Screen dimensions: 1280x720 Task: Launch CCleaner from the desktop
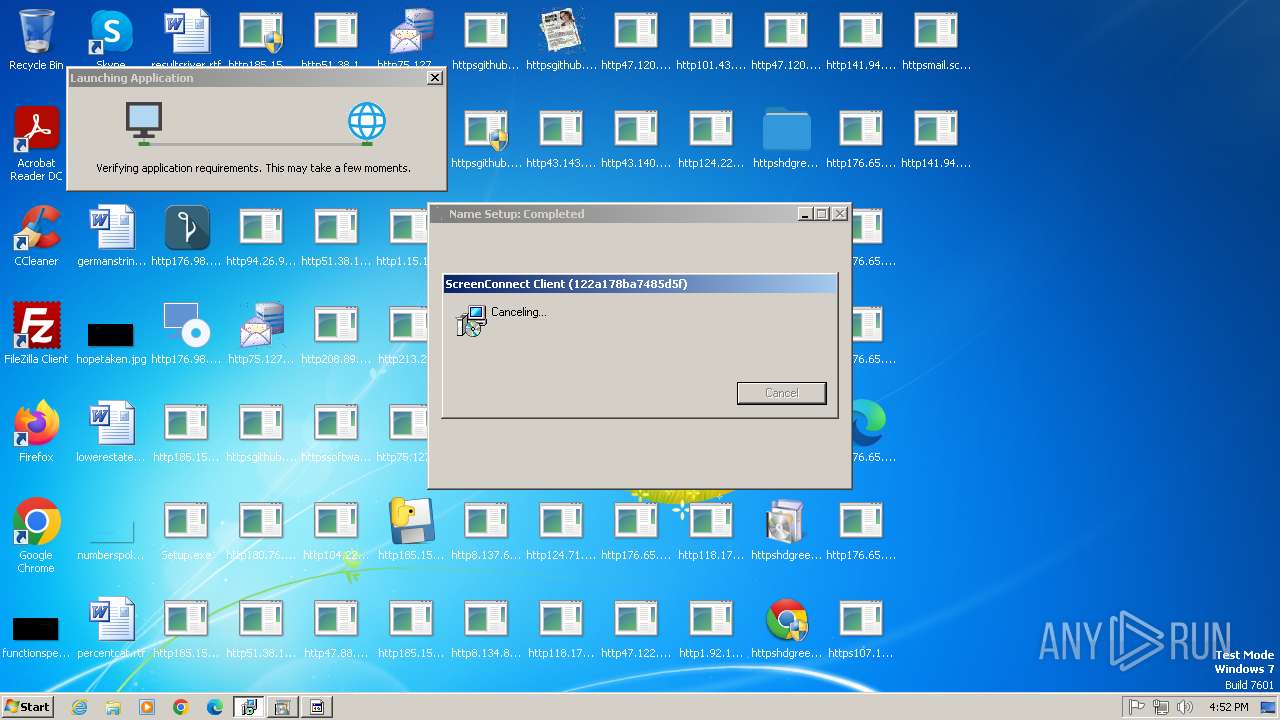36,236
